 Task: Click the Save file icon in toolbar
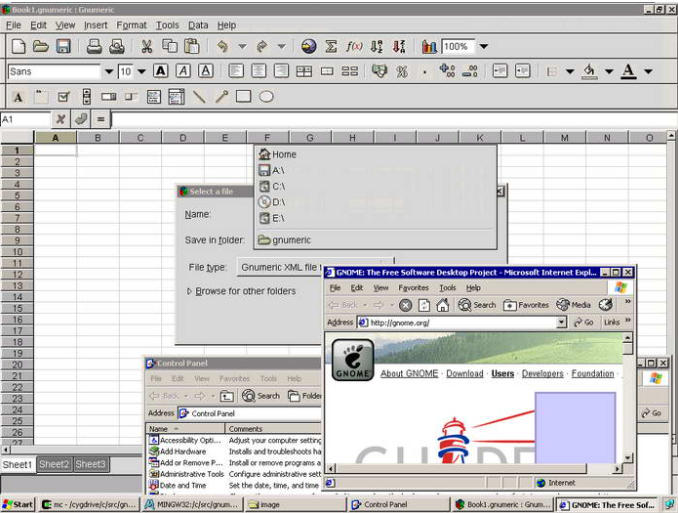(x=63, y=46)
